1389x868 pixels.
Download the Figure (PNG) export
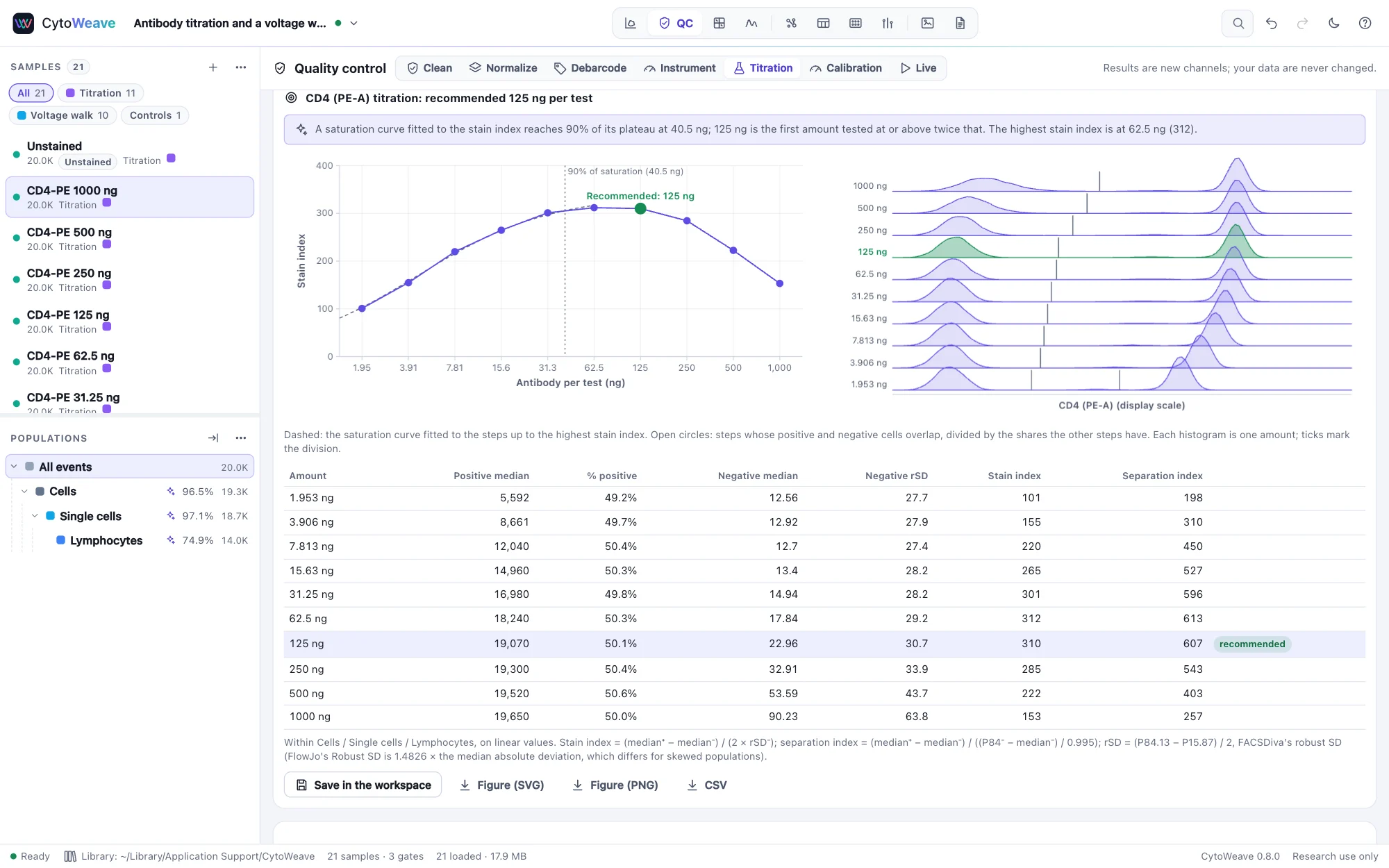615,785
